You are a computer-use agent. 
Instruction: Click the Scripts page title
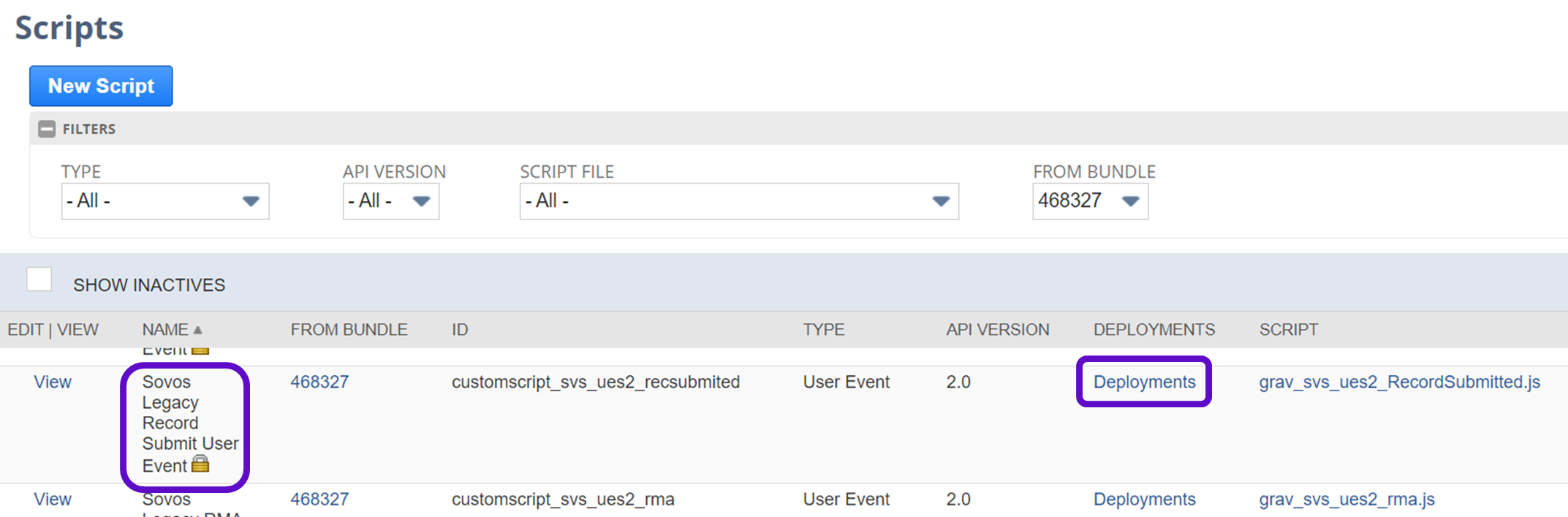coord(69,28)
